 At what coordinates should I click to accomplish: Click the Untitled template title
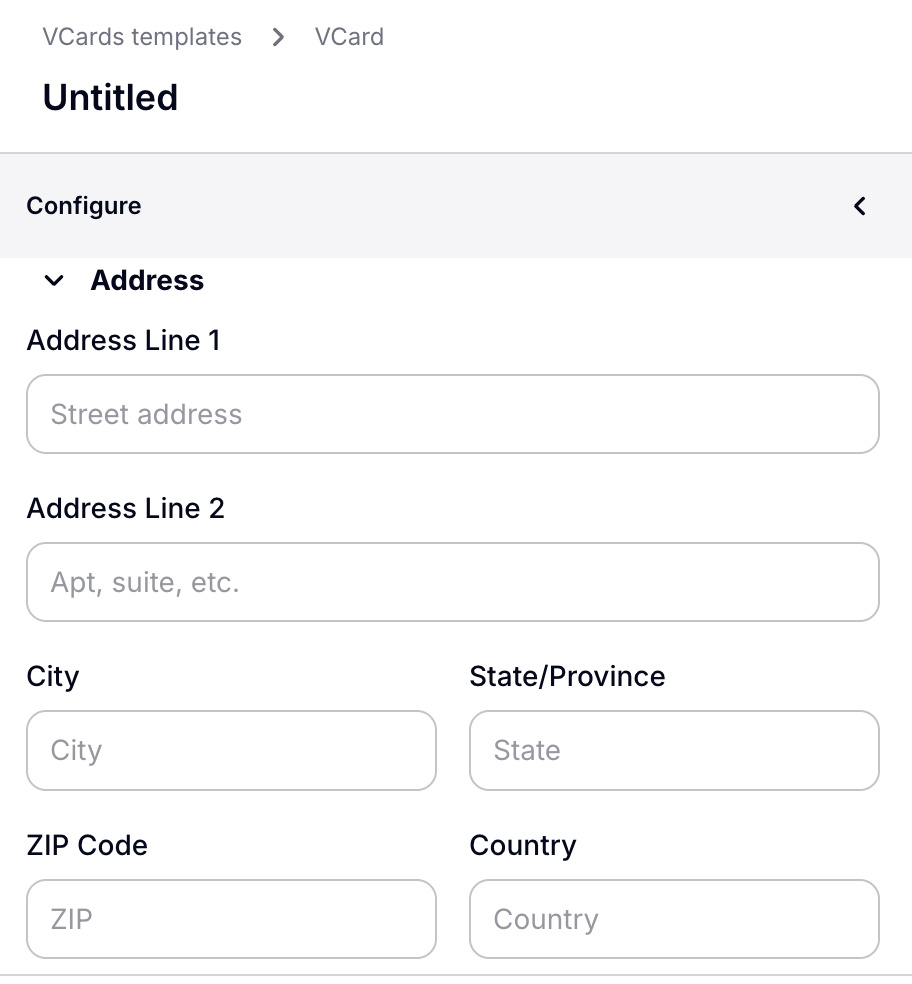110,97
